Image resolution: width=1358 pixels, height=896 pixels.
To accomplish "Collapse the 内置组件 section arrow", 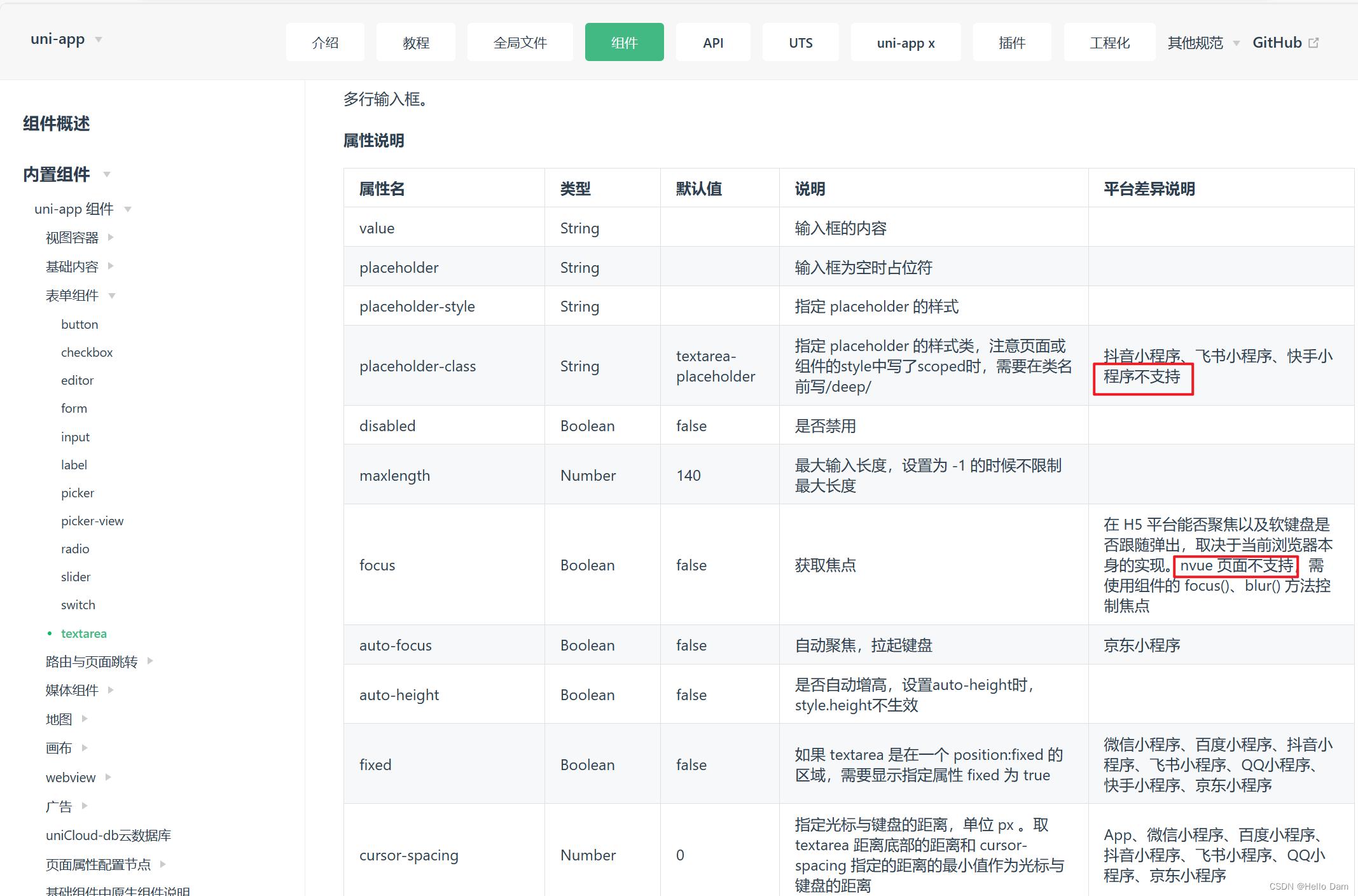I will pyautogui.click(x=107, y=174).
